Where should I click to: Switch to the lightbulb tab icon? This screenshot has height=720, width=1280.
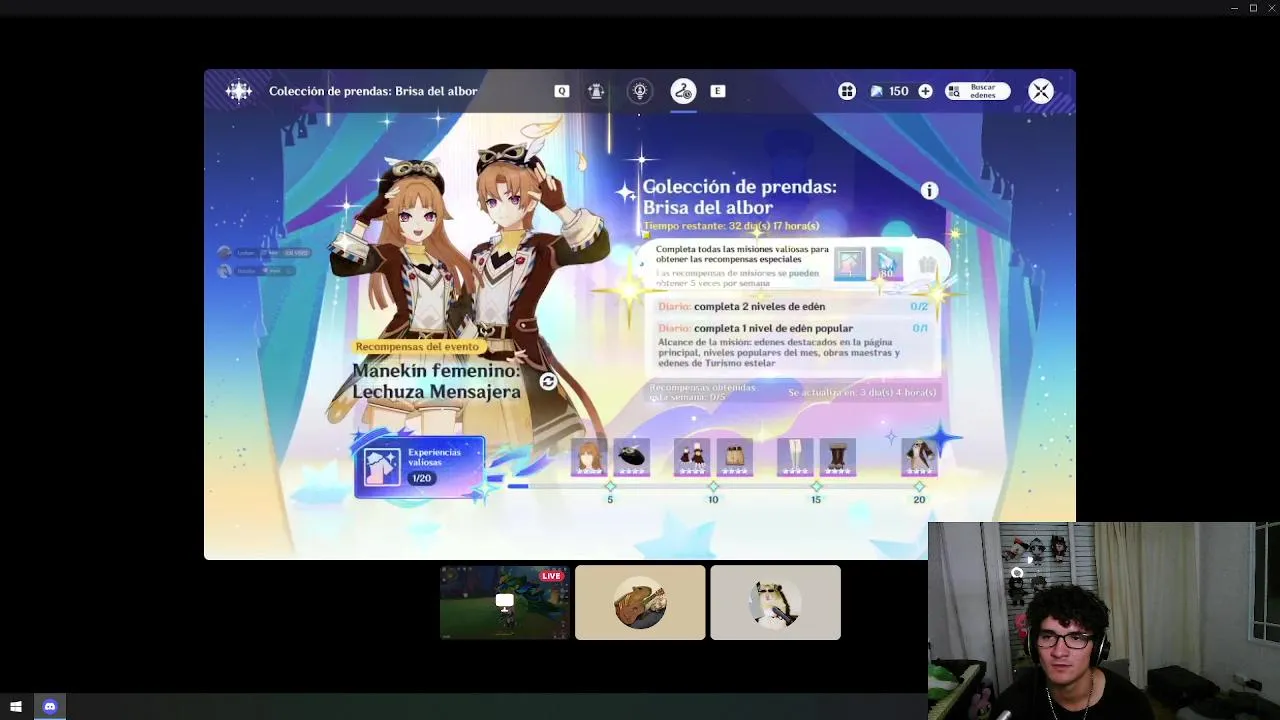(640, 91)
